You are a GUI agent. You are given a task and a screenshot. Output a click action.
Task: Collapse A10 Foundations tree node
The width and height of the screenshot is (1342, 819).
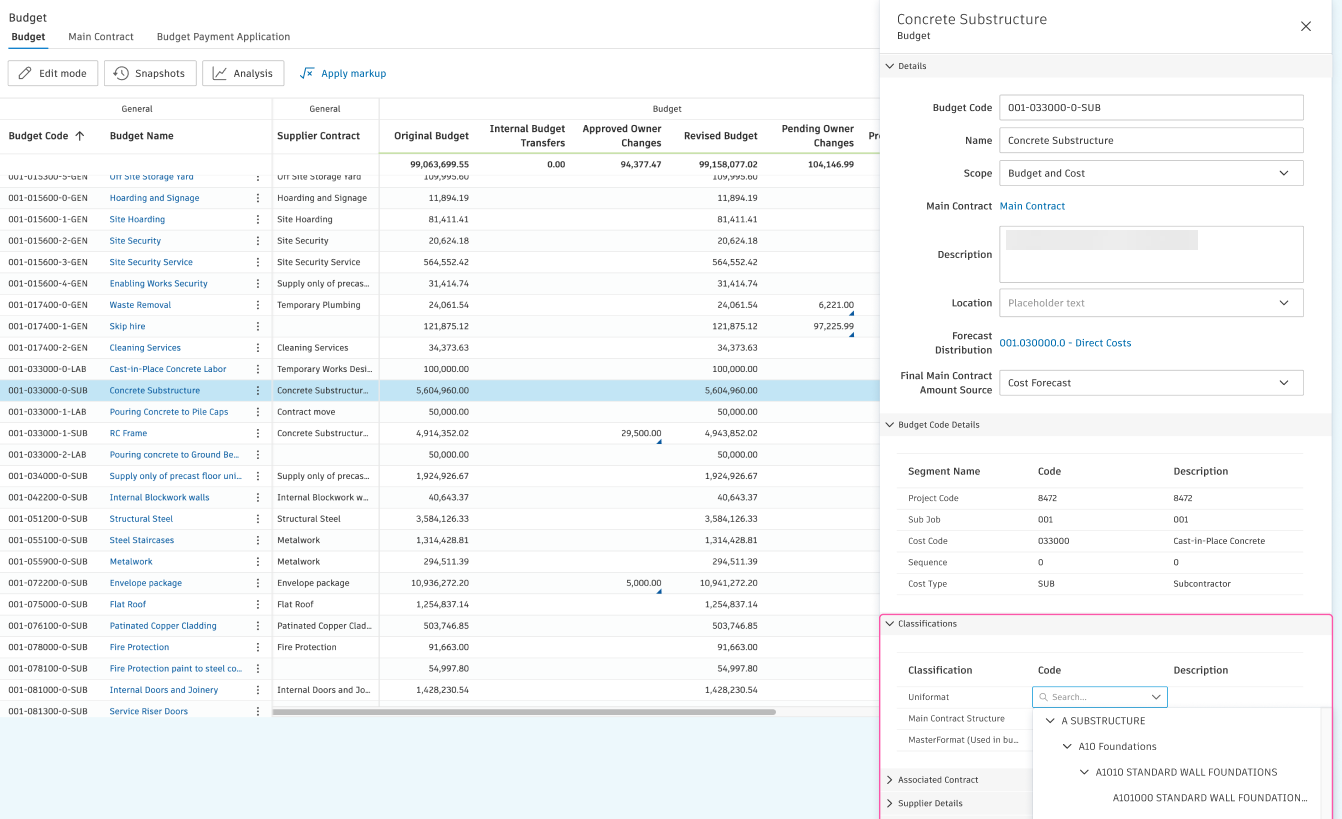coord(1068,747)
